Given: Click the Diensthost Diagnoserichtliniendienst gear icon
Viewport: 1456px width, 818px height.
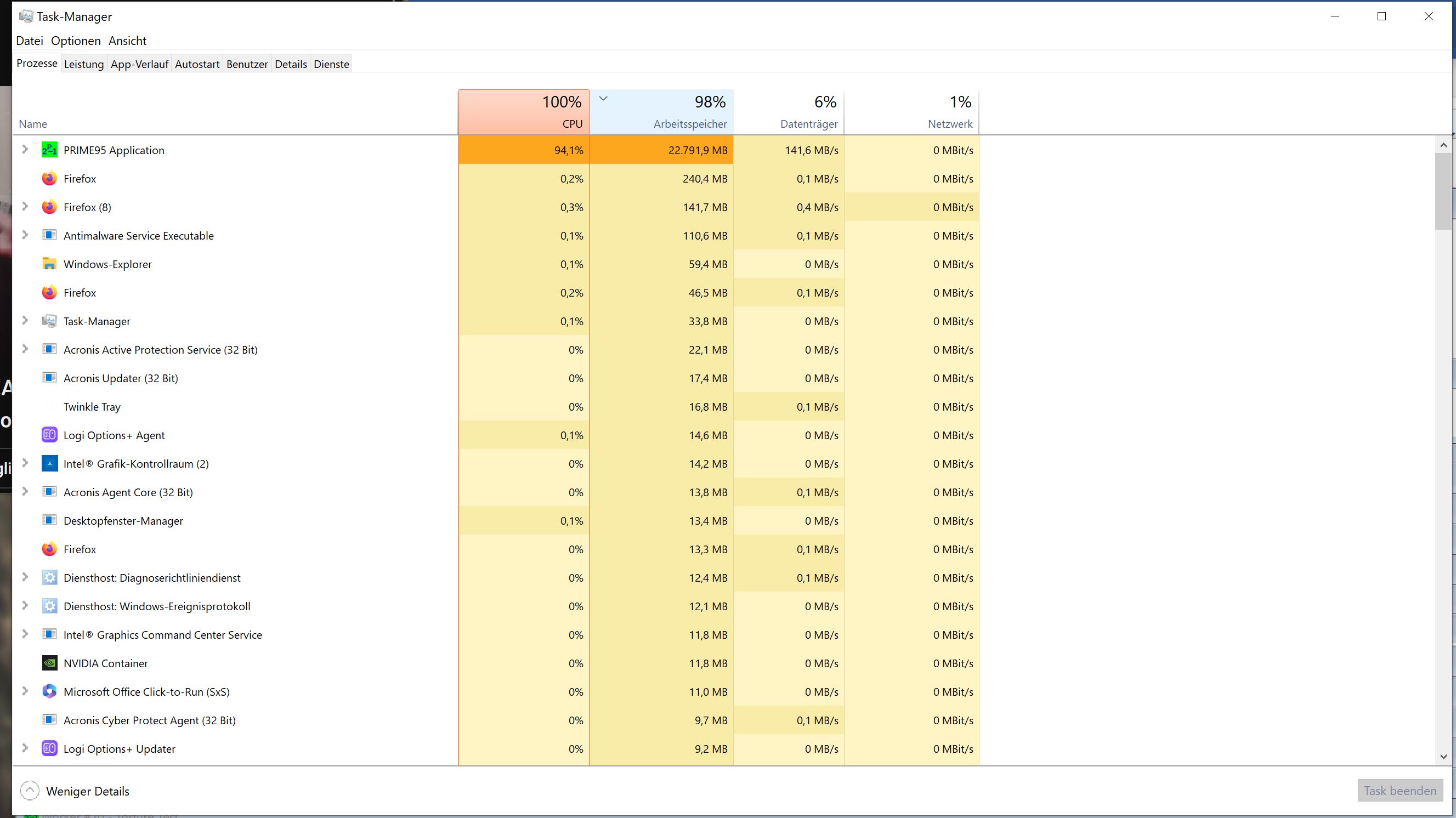Looking at the screenshot, I should (49, 577).
